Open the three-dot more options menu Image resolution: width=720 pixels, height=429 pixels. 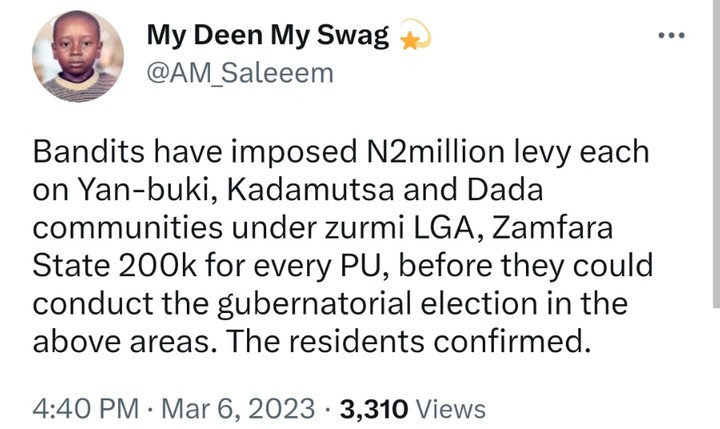click(x=671, y=37)
